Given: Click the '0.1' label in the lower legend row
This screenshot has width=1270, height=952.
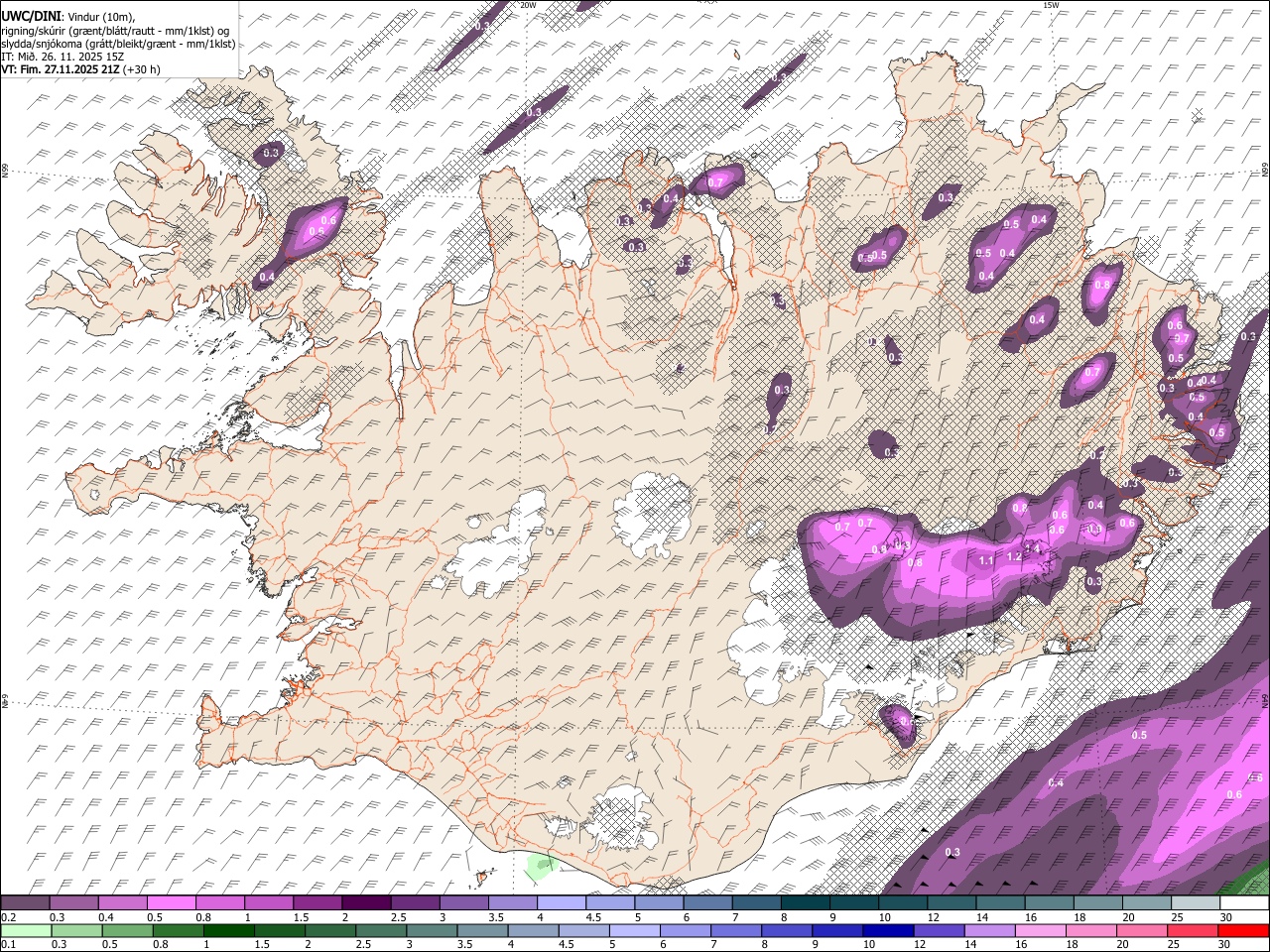Looking at the screenshot, I should [8, 945].
